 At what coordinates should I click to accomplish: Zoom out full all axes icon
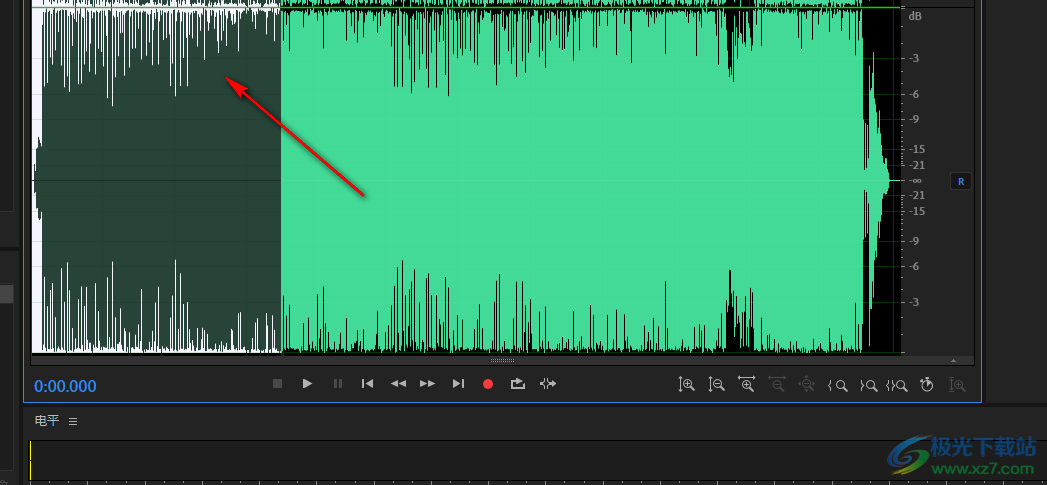tap(807, 384)
